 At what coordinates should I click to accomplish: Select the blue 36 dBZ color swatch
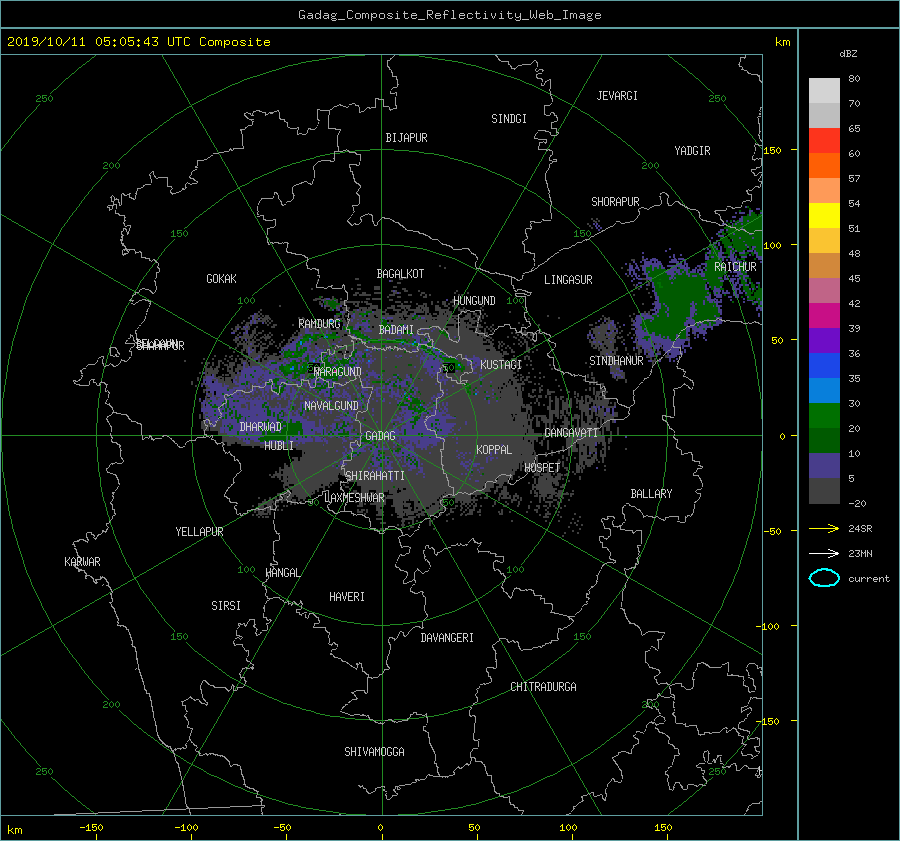tap(824, 365)
